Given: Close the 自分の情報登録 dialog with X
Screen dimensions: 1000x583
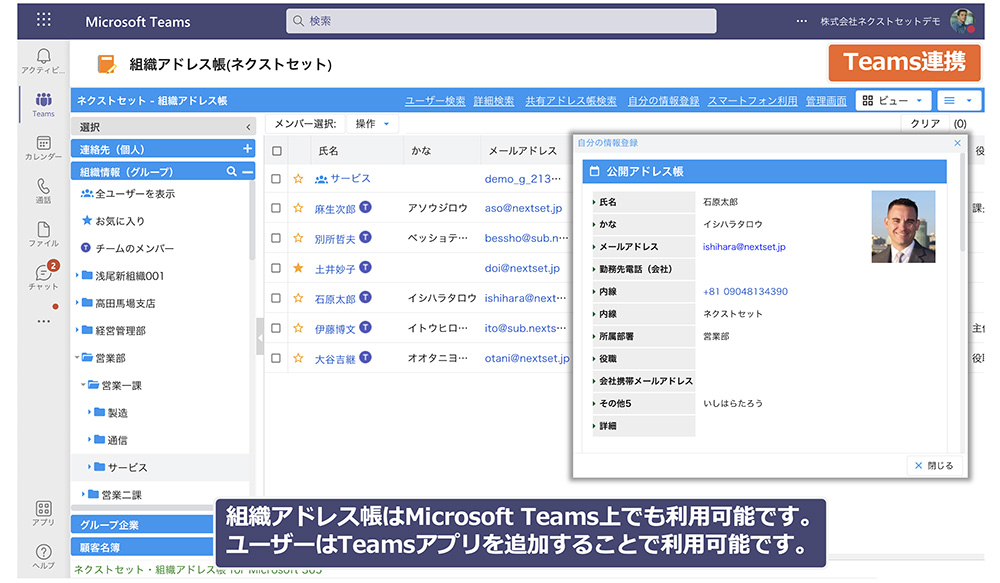Looking at the screenshot, I should [x=957, y=143].
